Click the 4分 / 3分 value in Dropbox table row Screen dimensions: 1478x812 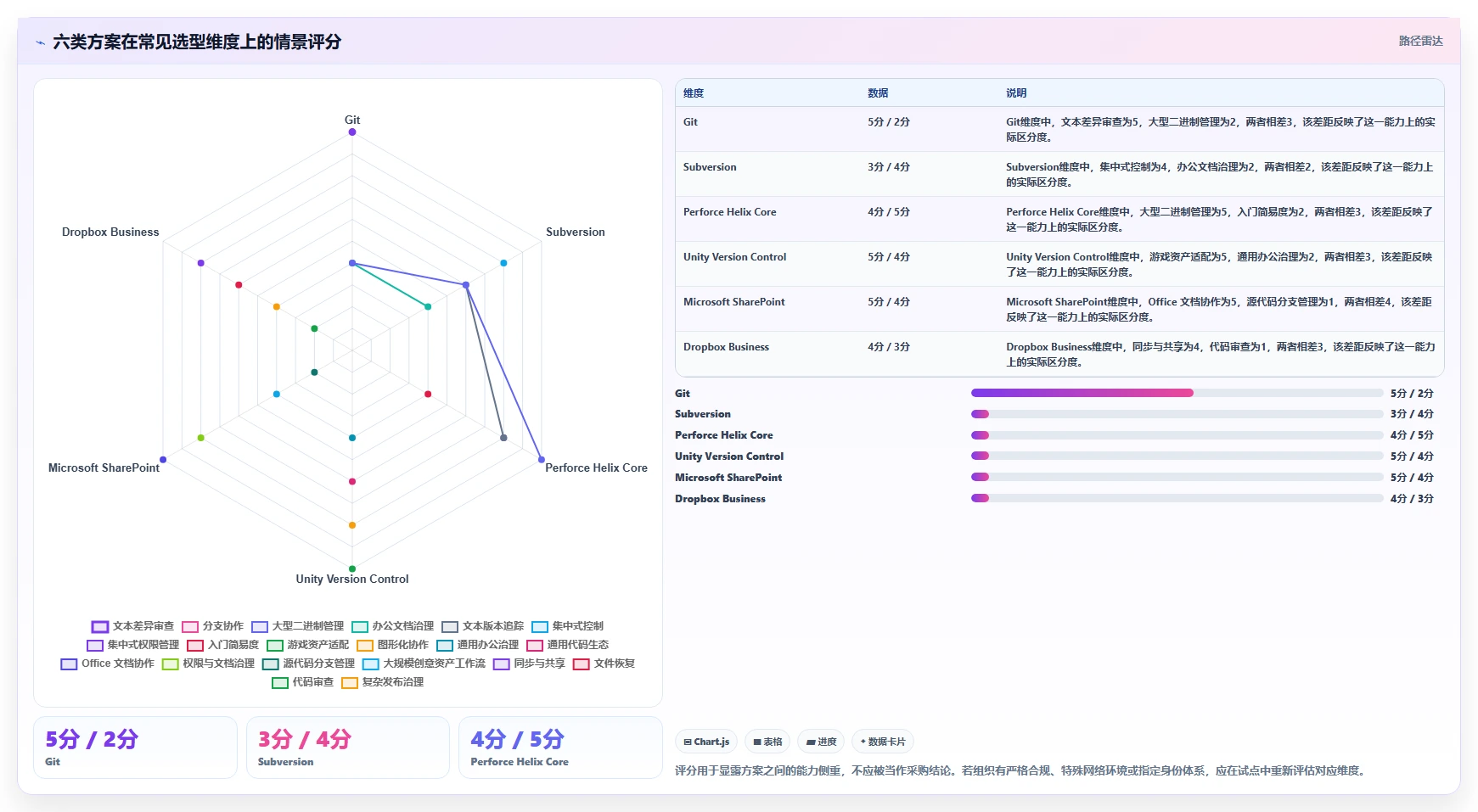[x=889, y=347]
